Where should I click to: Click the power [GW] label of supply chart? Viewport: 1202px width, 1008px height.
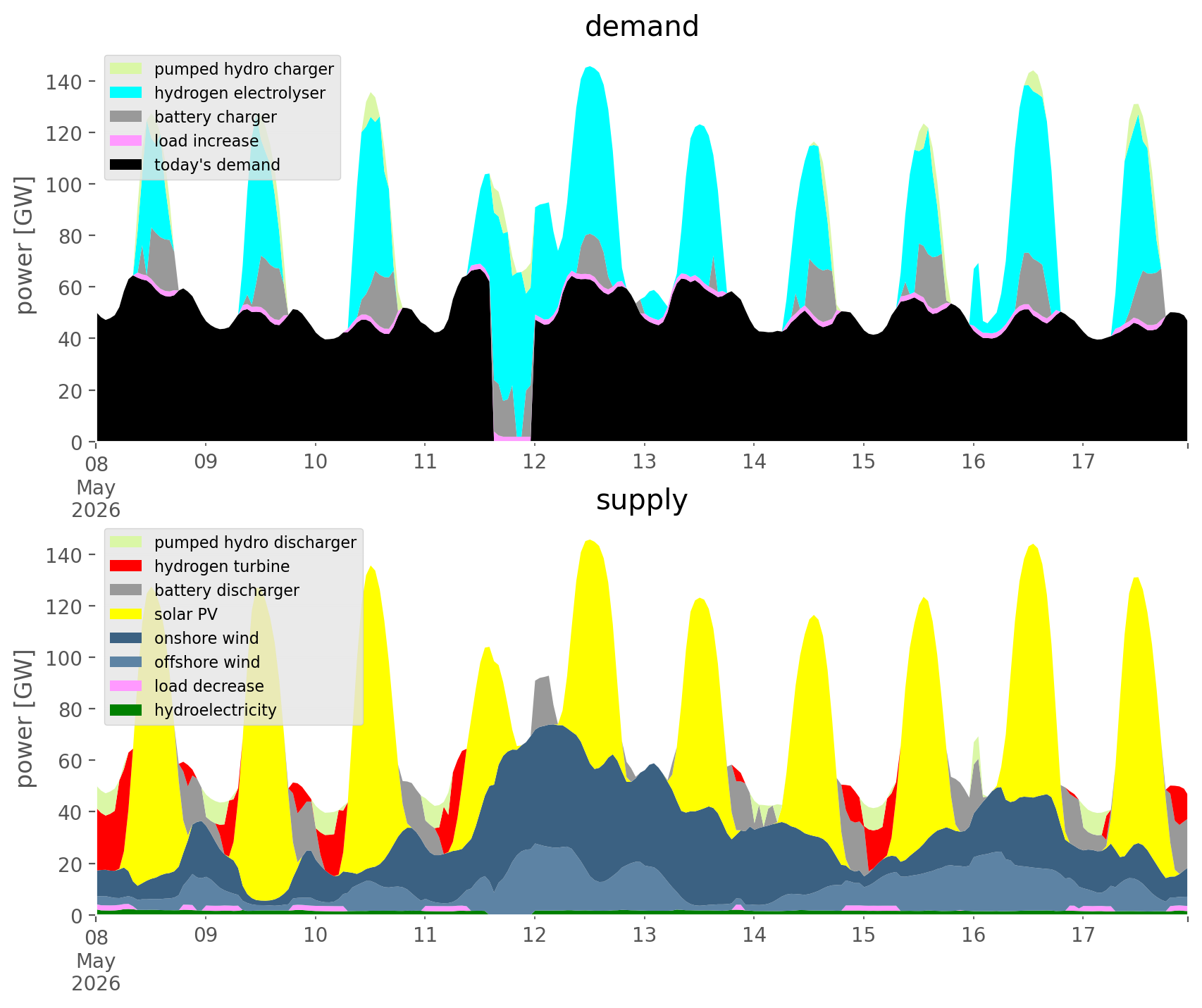25,718
